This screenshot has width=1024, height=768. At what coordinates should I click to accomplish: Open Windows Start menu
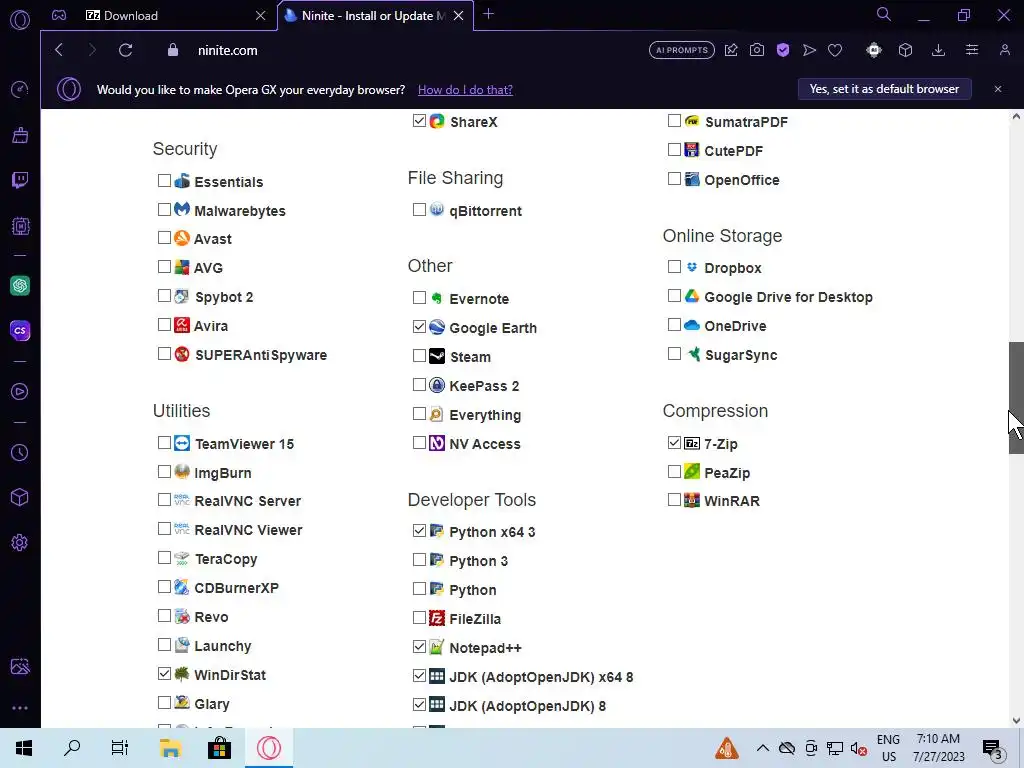[x=24, y=748]
